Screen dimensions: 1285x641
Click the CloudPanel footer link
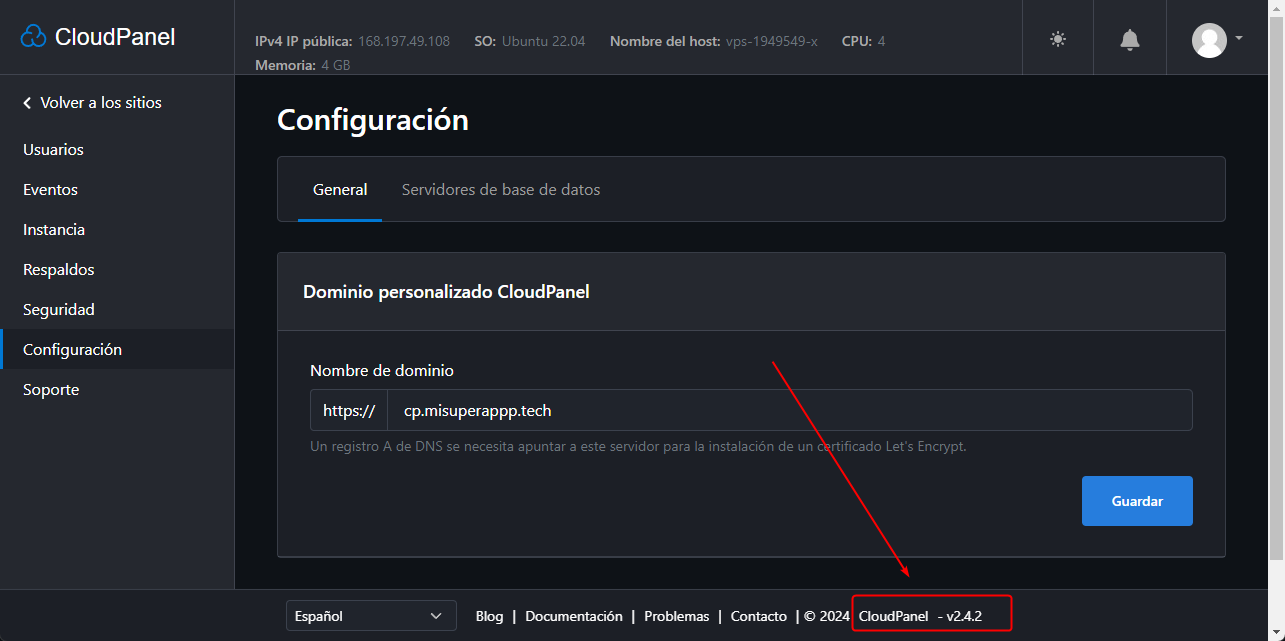coord(894,616)
